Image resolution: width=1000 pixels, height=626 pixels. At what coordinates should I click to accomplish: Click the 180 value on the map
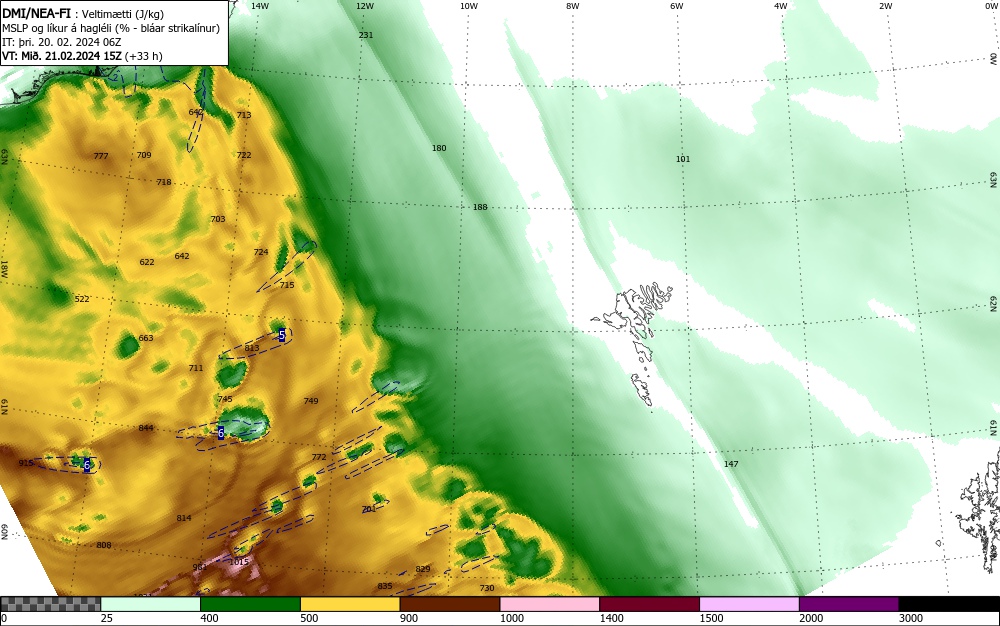[x=439, y=148]
